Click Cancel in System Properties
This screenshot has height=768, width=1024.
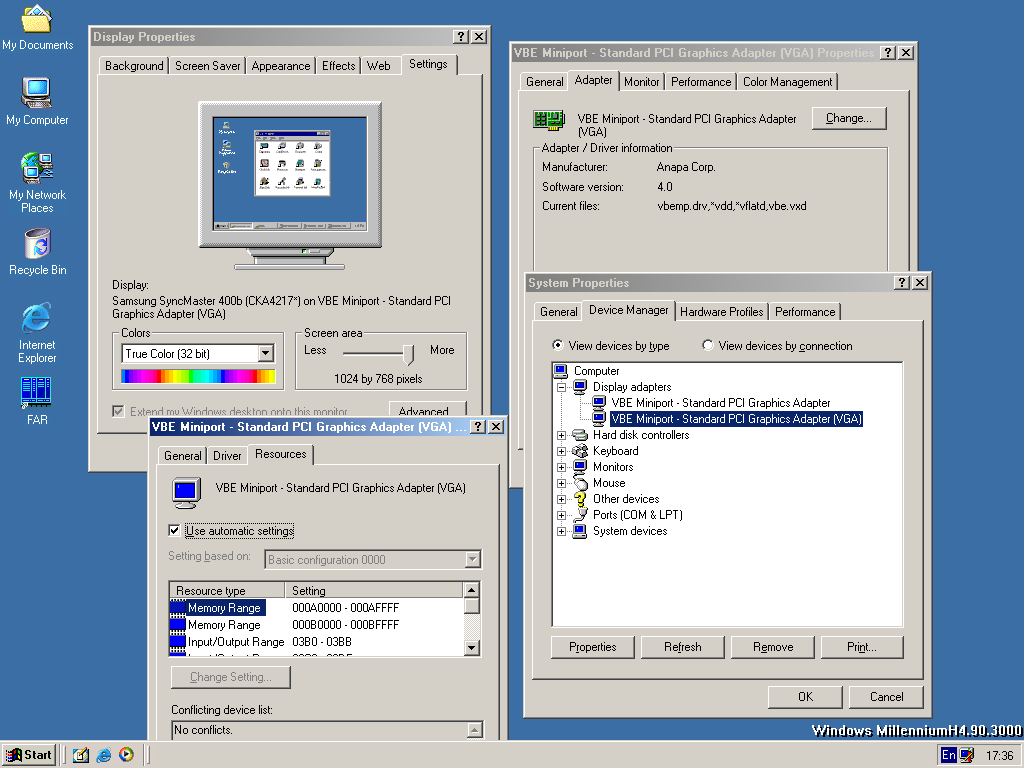(x=886, y=697)
